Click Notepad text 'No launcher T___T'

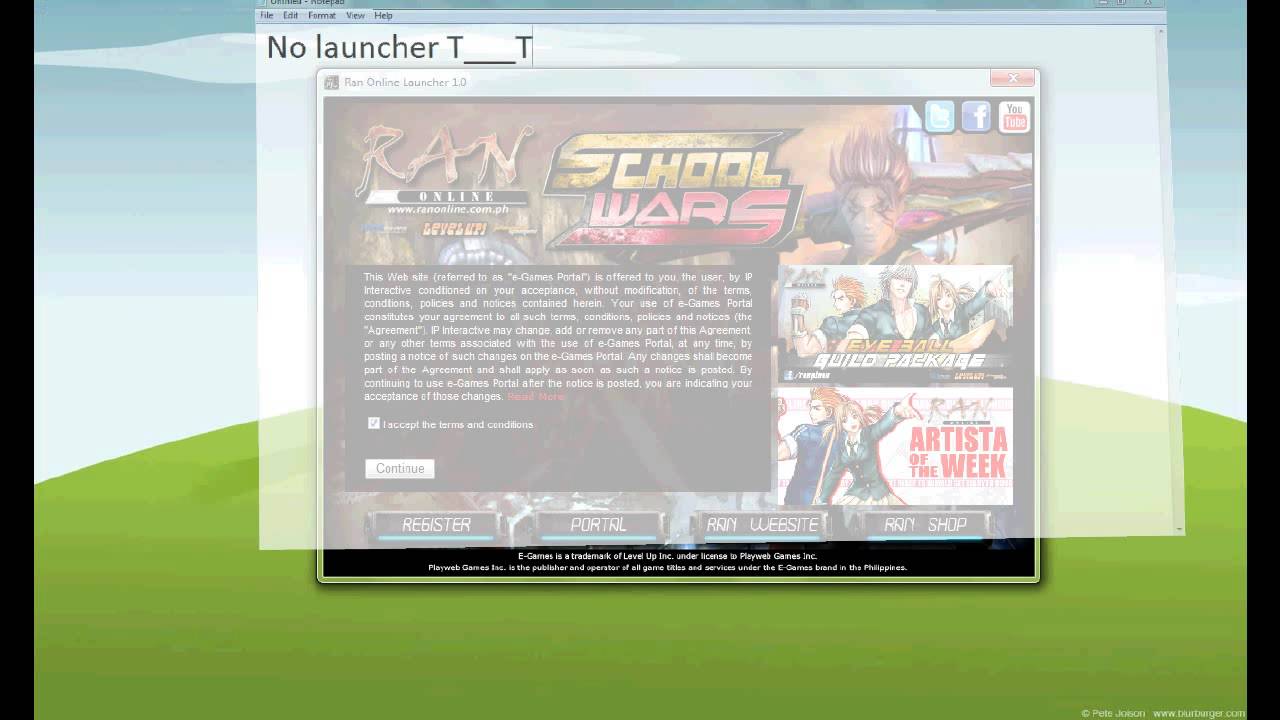tap(399, 47)
